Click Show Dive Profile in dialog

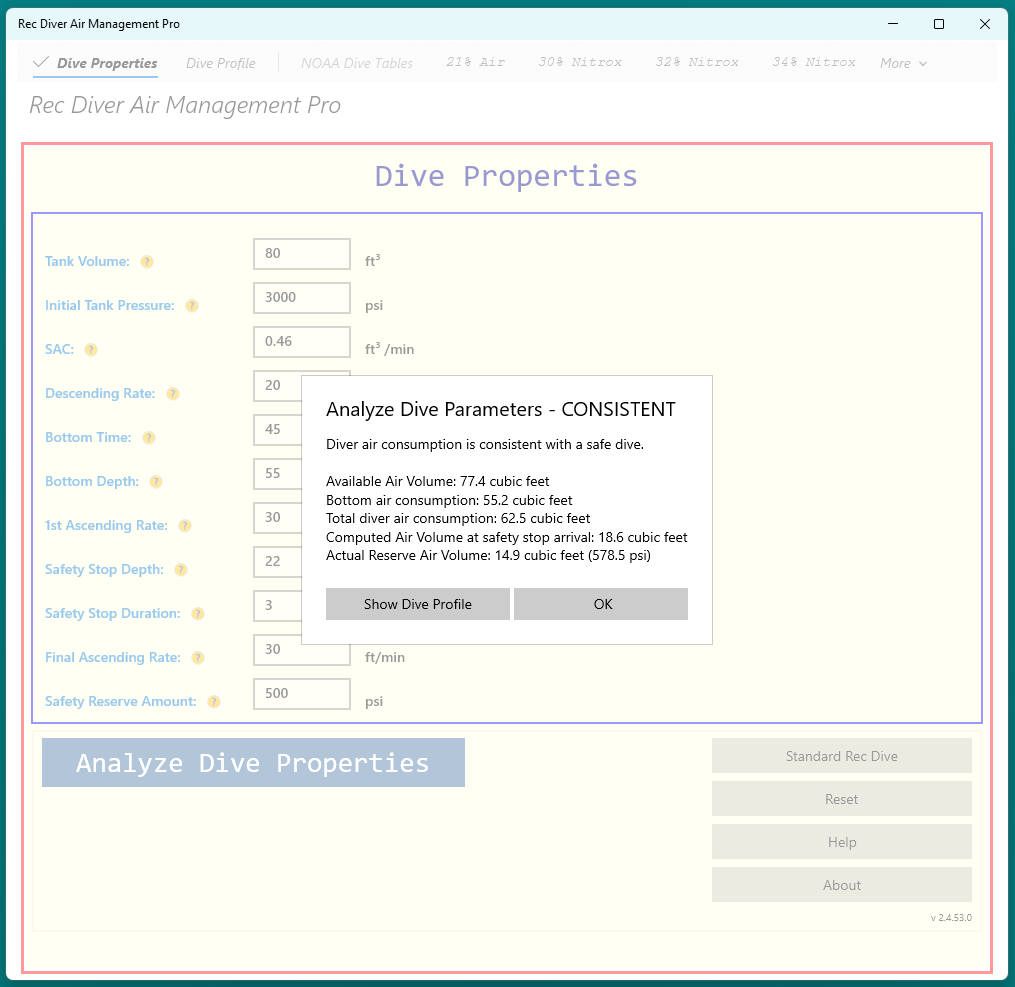pyautogui.click(x=418, y=604)
